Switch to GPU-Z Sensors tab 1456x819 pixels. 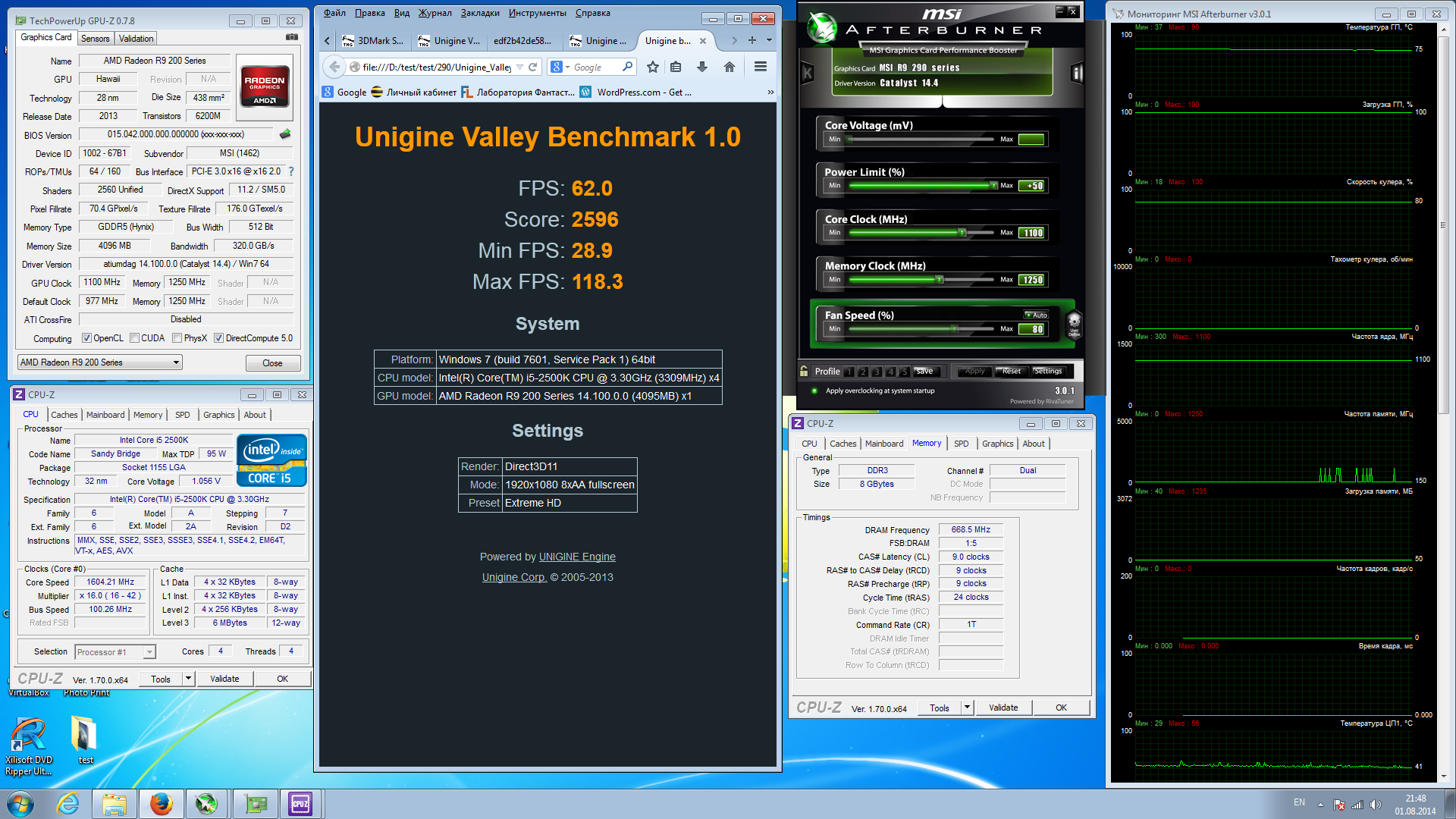click(96, 39)
